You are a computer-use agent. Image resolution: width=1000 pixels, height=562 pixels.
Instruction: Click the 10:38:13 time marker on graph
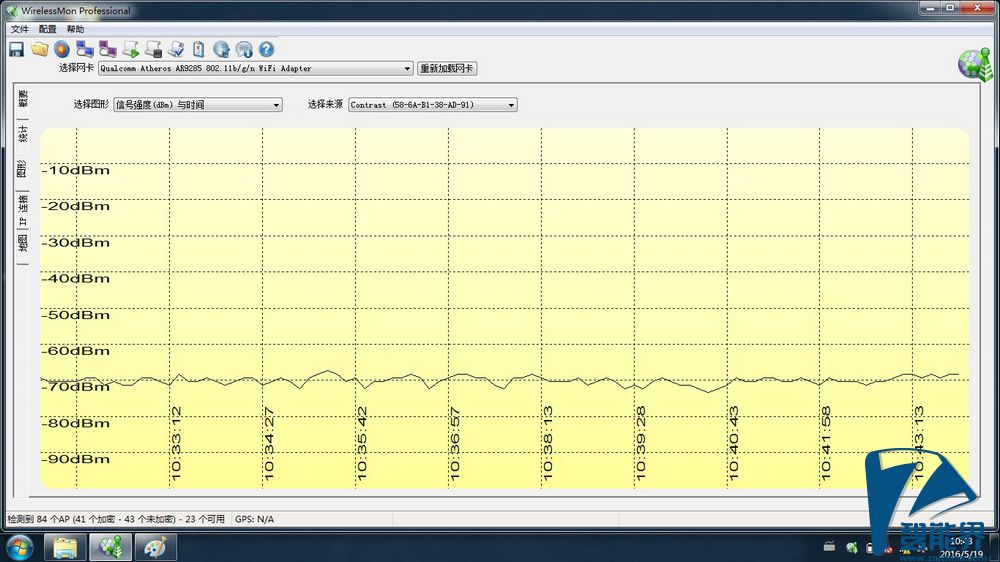[x=548, y=443]
